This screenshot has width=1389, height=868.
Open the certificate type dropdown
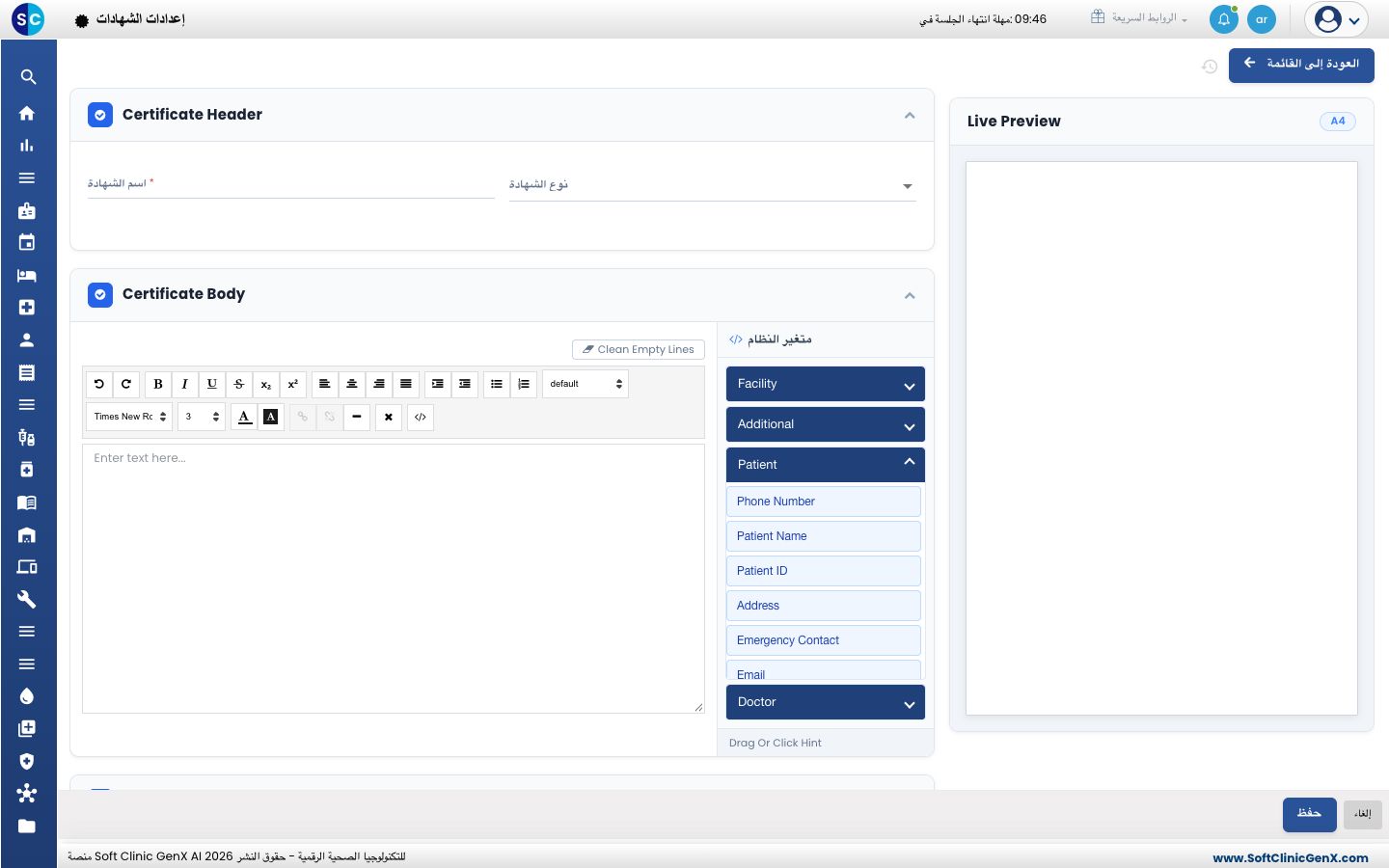click(713, 185)
